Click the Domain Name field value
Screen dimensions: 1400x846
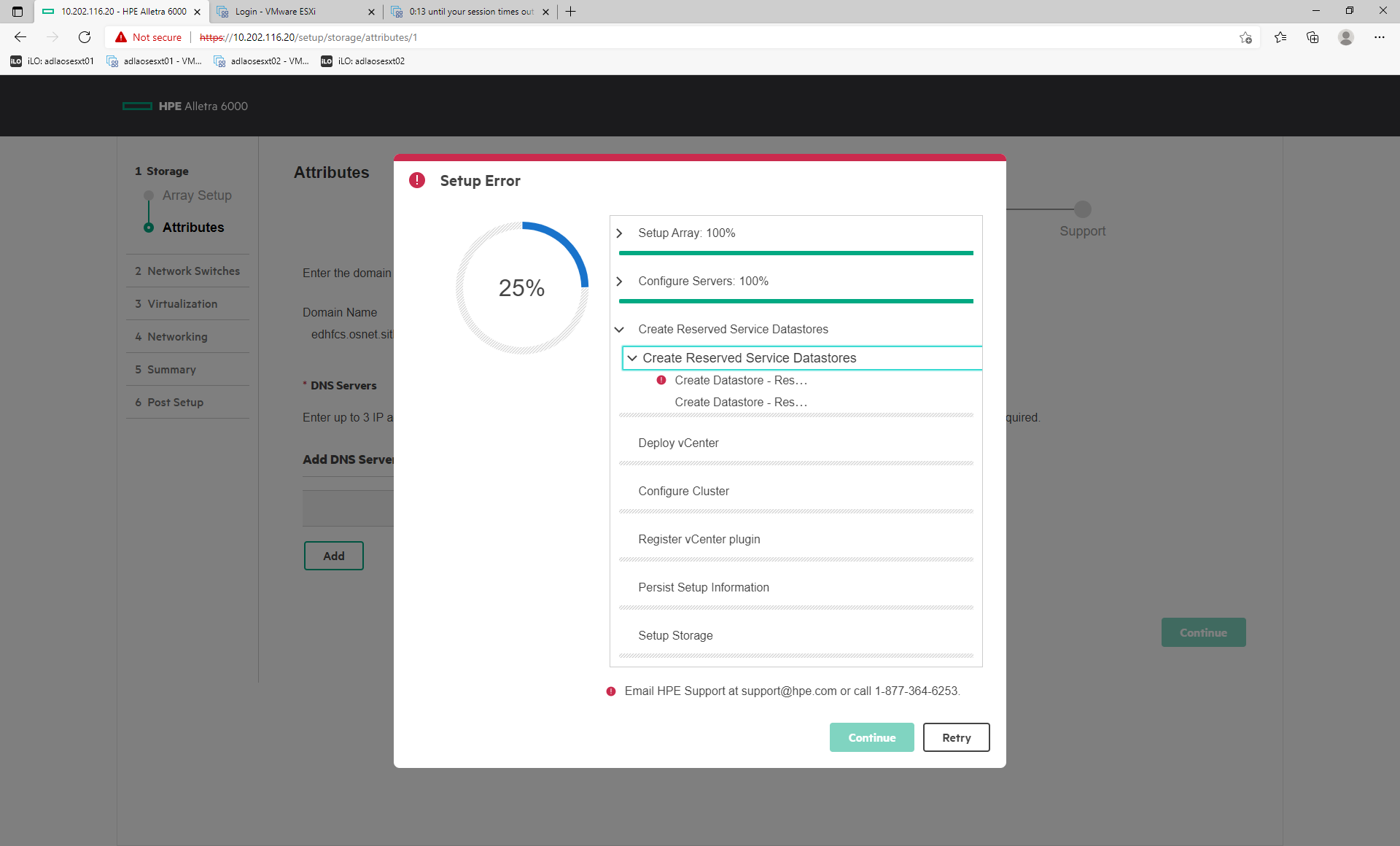point(352,335)
